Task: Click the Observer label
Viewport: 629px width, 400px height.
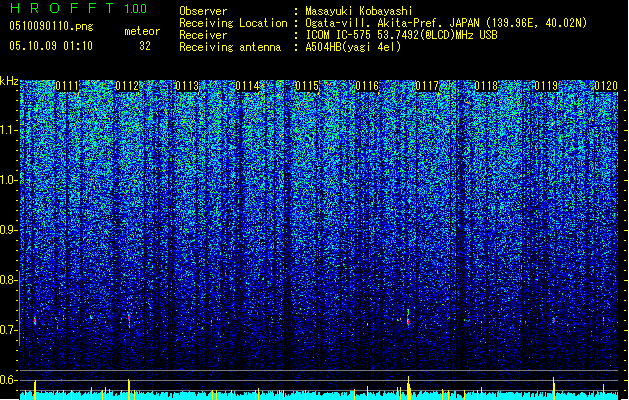Action: (x=203, y=11)
